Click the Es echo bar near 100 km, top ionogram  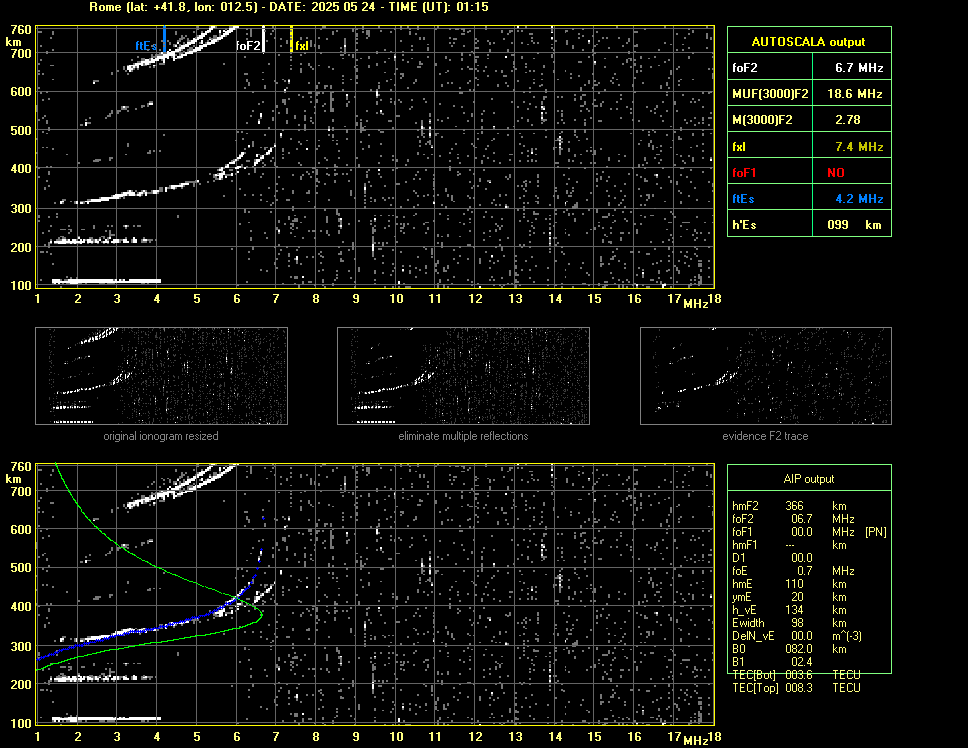pyautogui.click(x=106, y=281)
